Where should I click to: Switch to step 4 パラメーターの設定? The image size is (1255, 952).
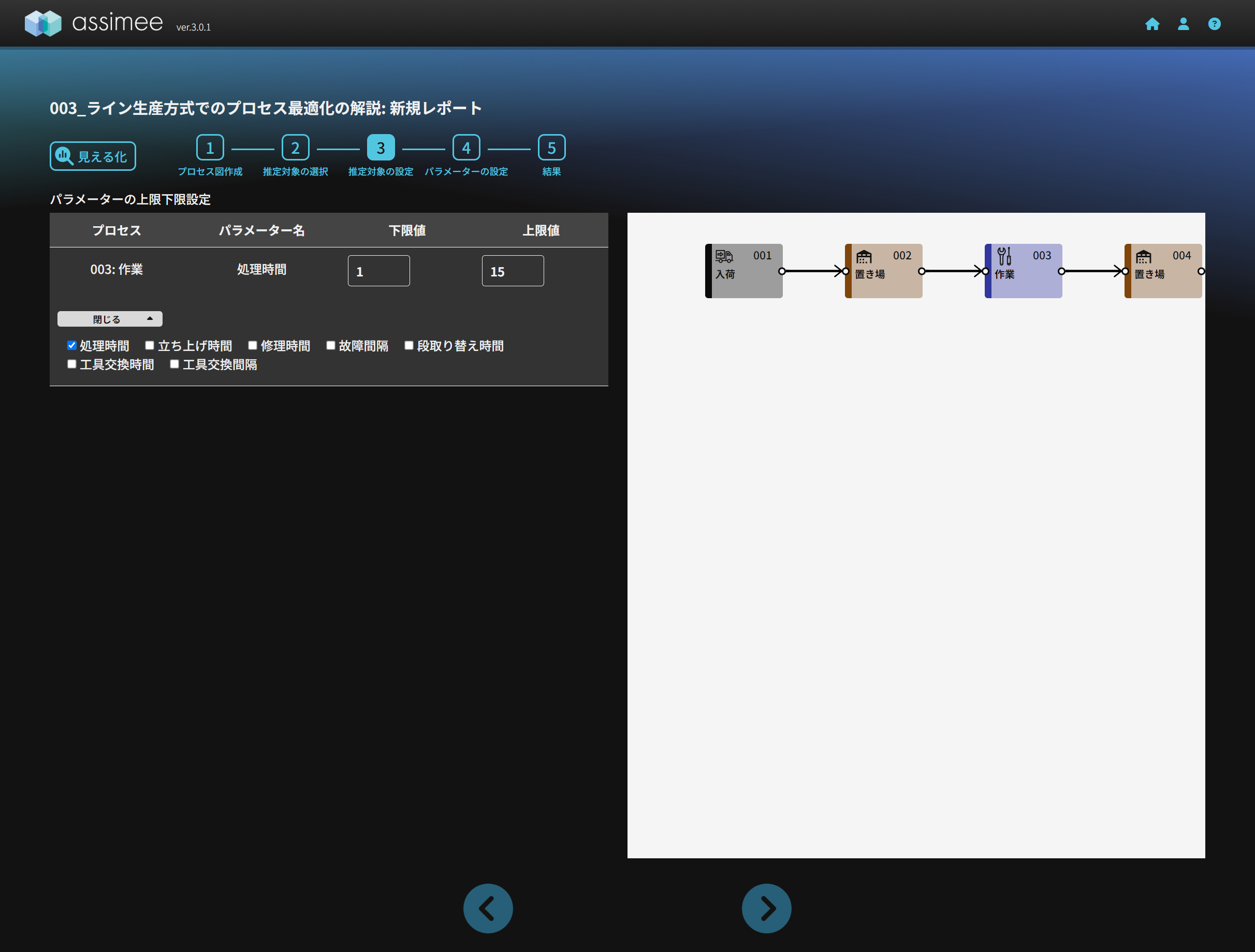tap(466, 148)
